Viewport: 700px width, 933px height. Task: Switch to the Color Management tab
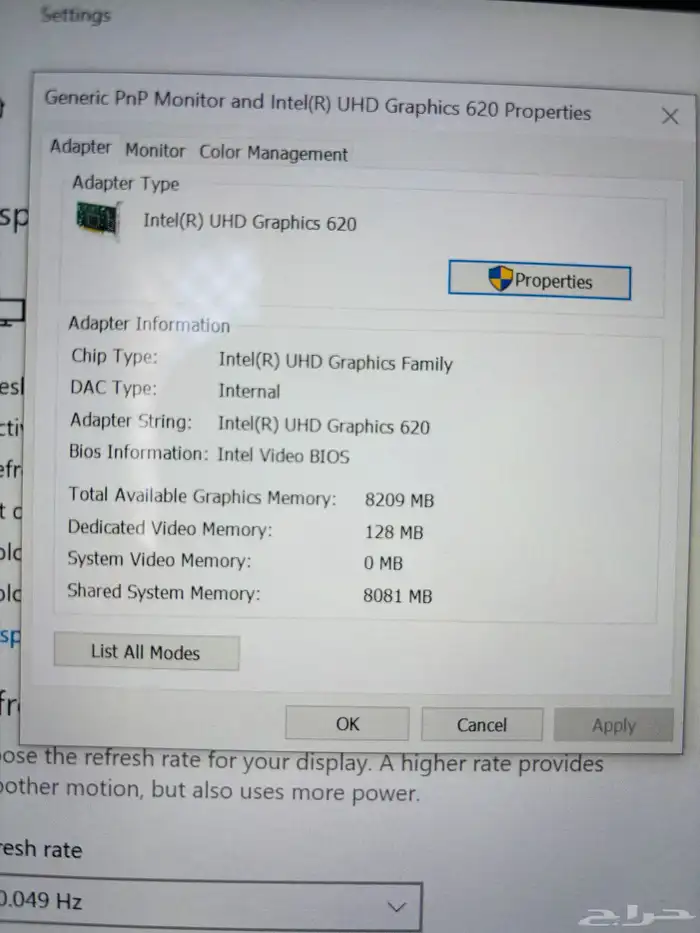273,153
